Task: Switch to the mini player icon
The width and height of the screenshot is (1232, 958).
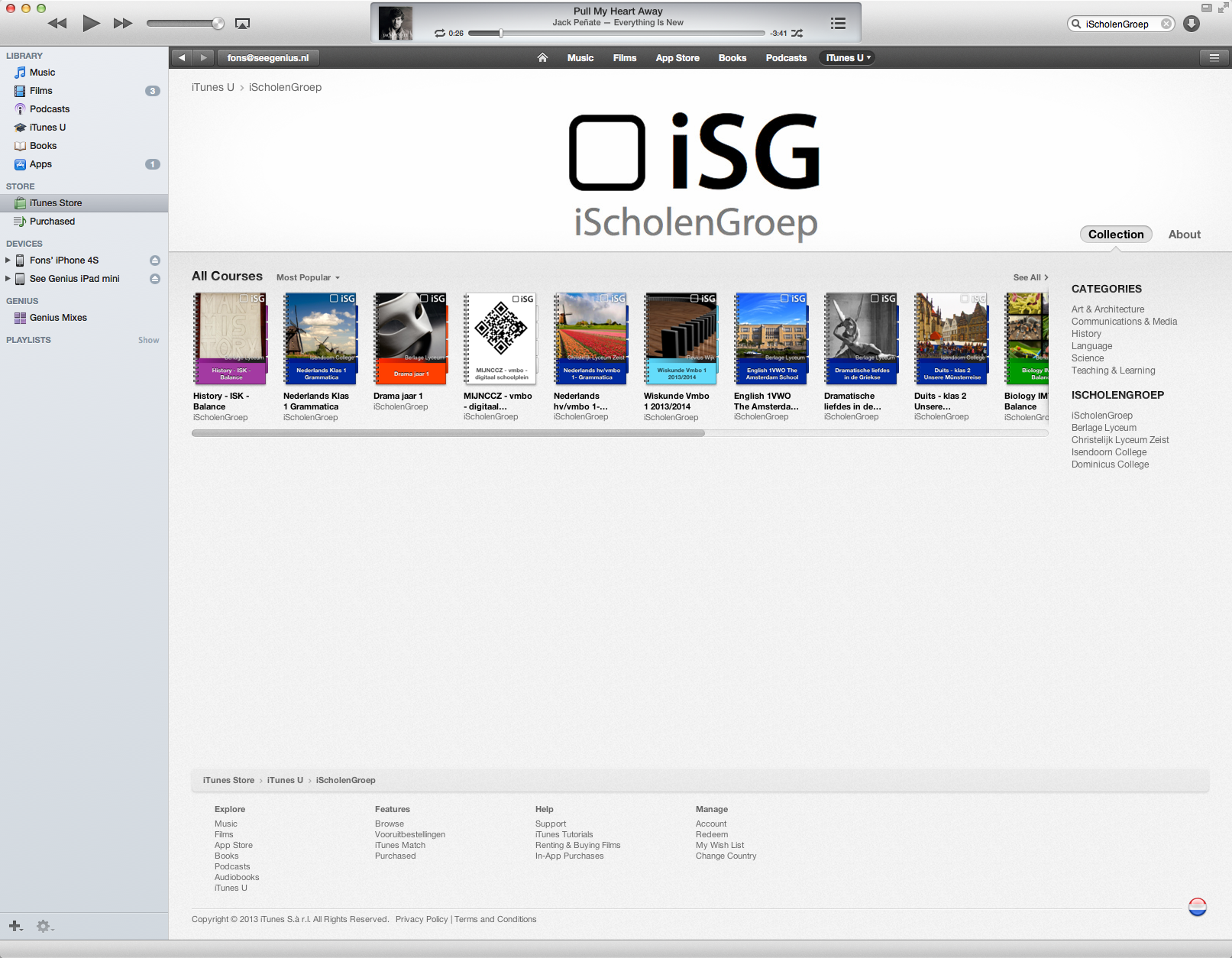Action: coord(1207,8)
